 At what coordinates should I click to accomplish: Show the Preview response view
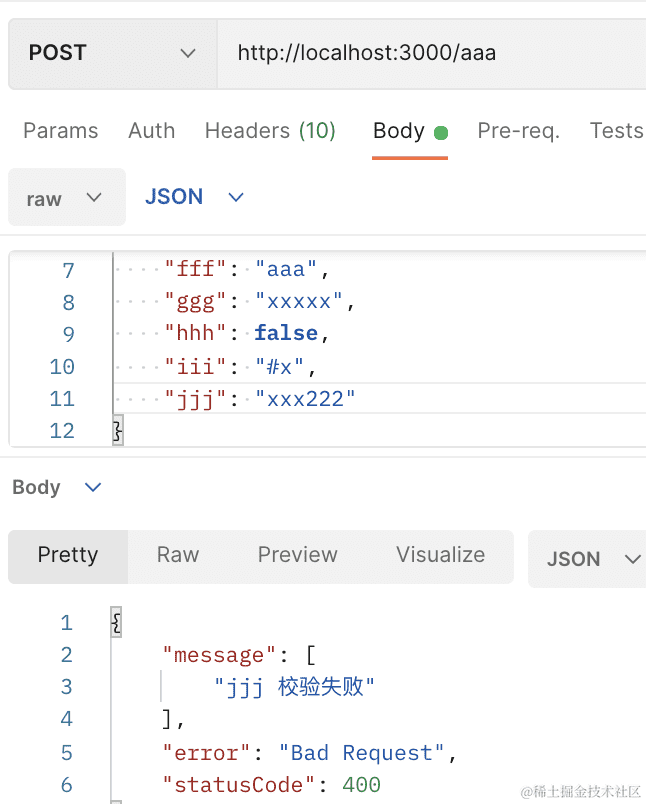coord(297,555)
